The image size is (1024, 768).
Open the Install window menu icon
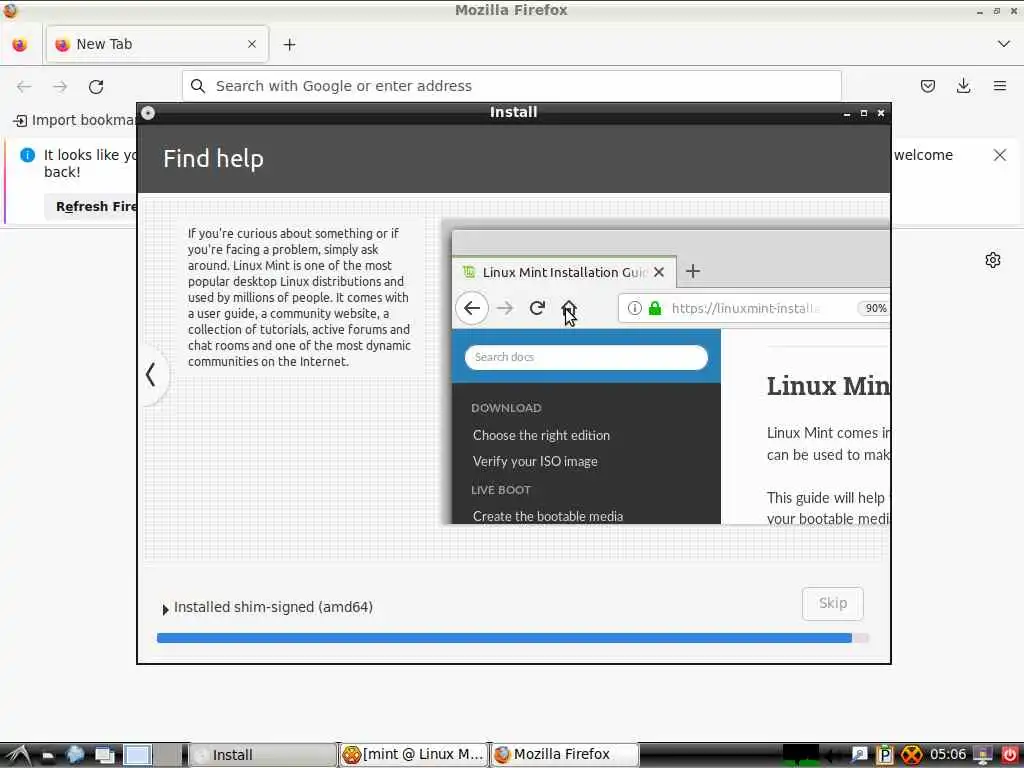click(x=148, y=113)
